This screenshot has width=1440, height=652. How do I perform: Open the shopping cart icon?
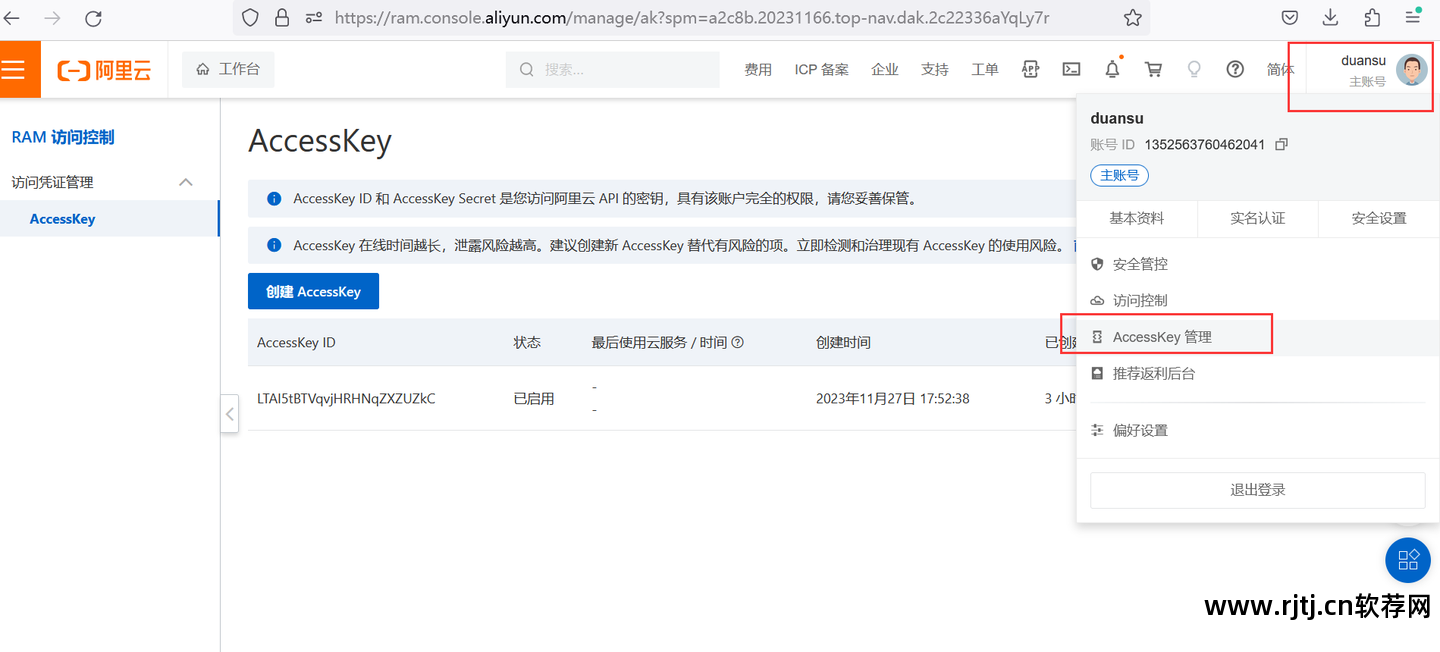pyautogui.click(x=1153, y=69)
